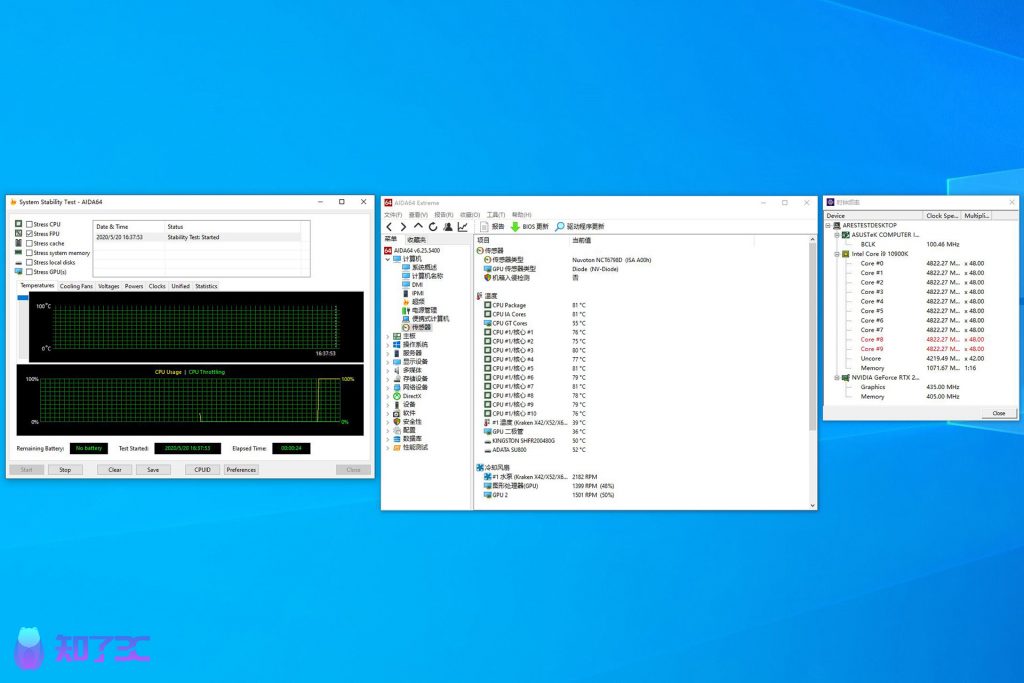Enable the Stress GPU(s) checkbox
This screenshot has height=683, width=1024.
tap(29, 272)
